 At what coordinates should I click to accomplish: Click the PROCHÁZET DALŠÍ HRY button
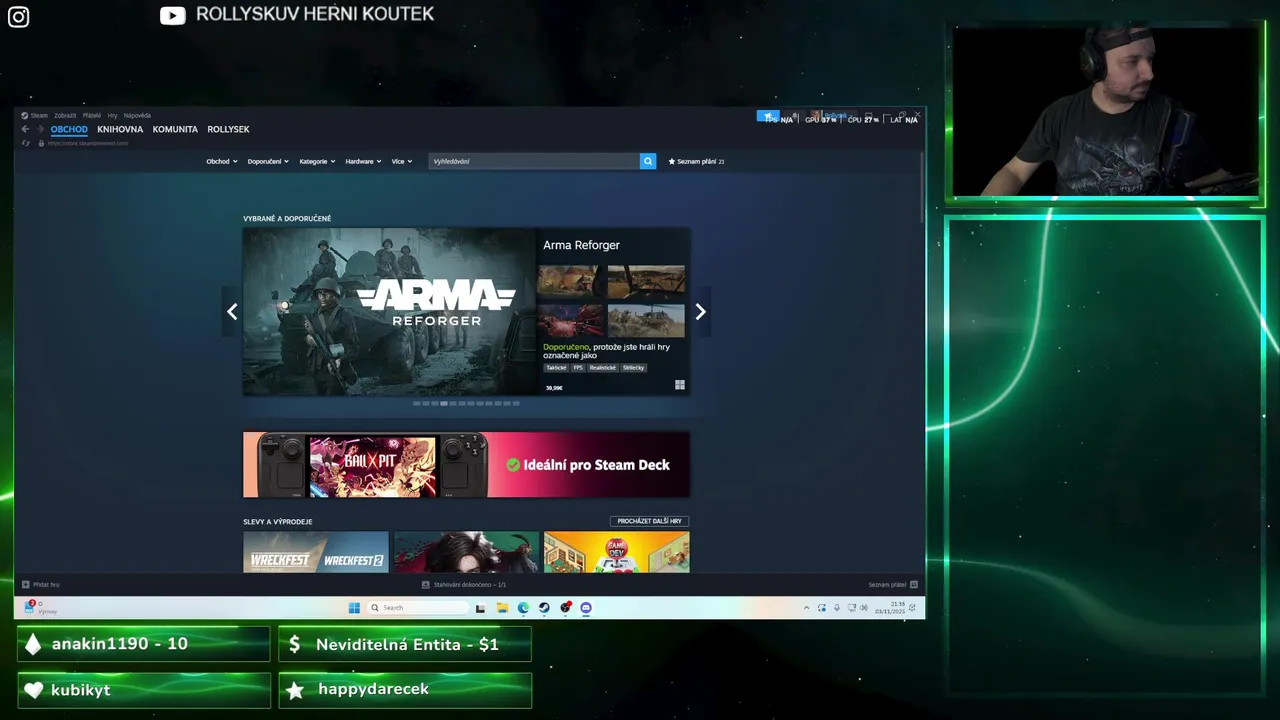(x=649, y=521)
